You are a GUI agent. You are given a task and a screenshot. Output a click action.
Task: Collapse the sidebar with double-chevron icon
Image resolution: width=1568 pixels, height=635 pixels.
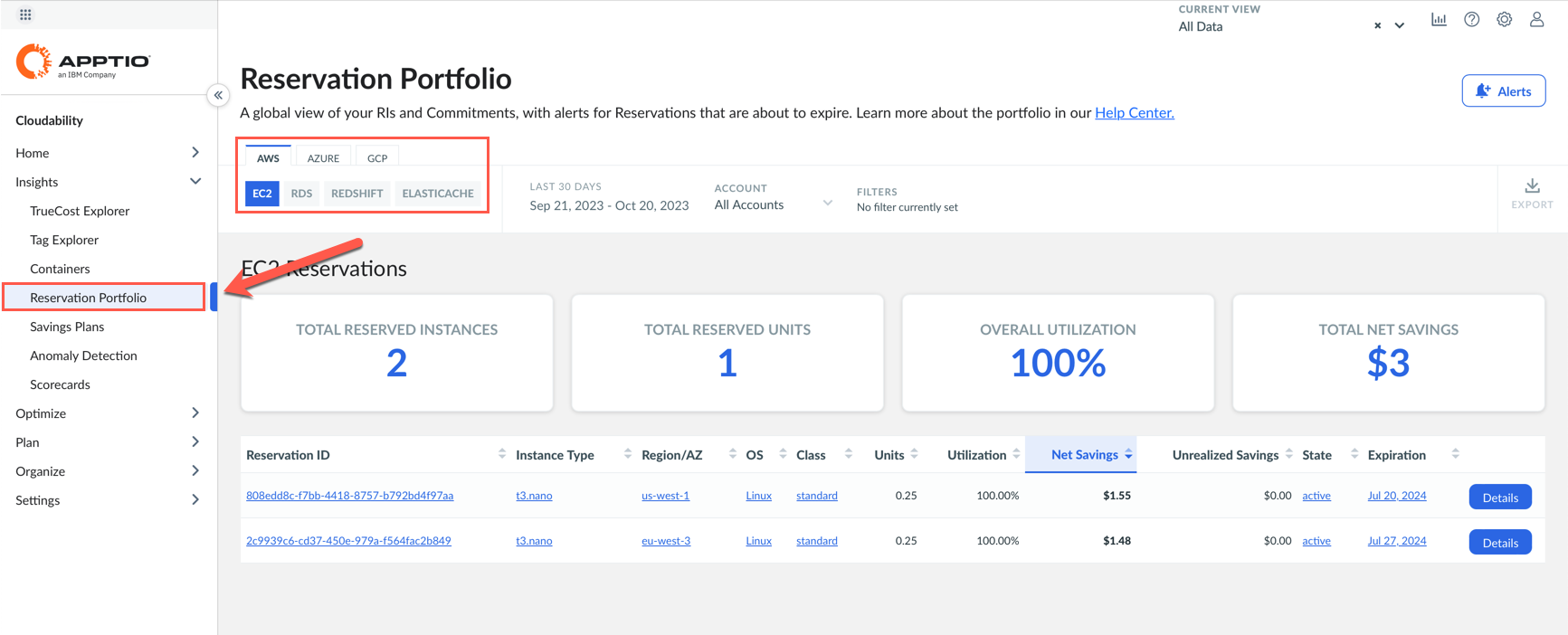(218, 95)
